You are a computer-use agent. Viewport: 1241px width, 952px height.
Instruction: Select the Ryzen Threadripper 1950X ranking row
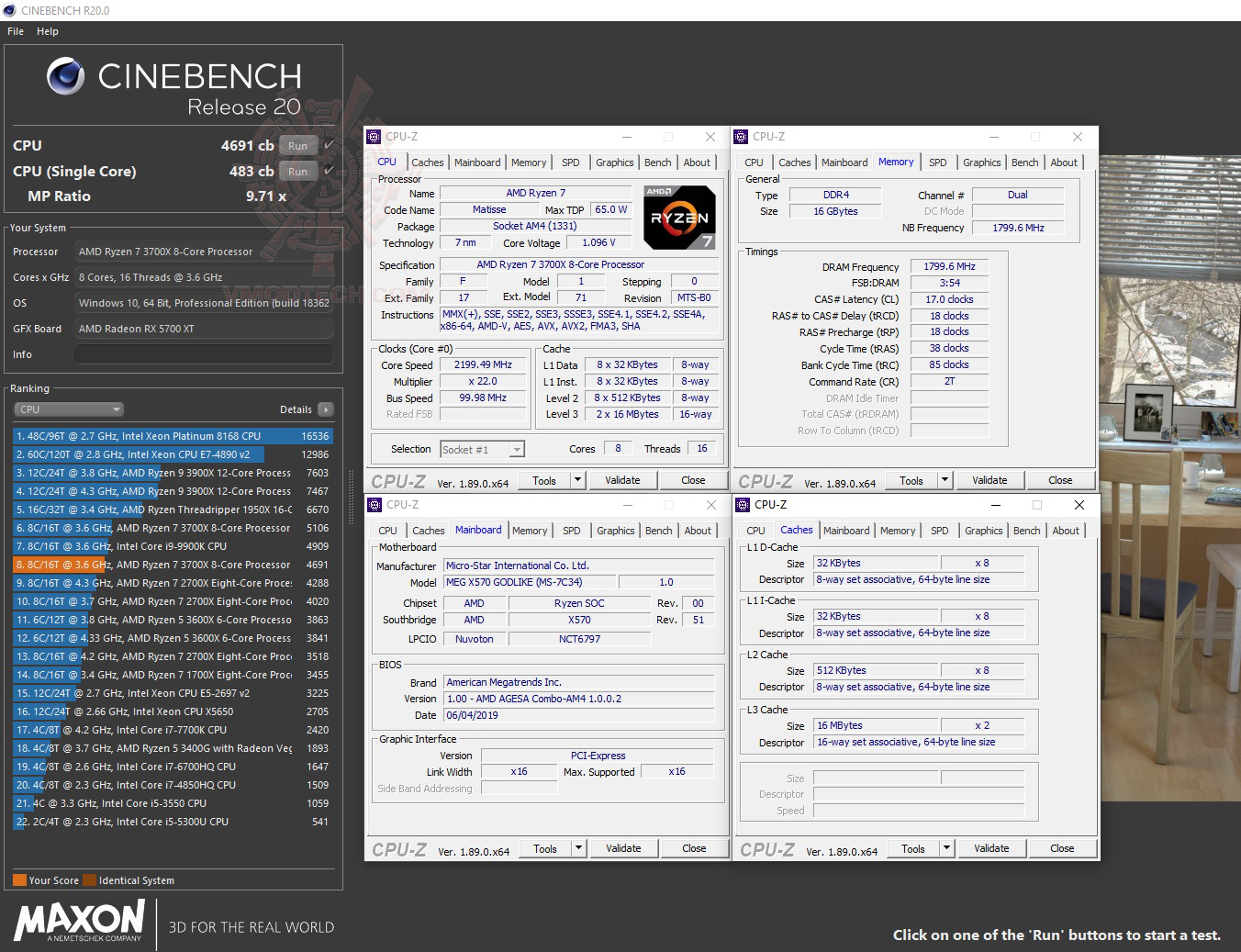click(173, 510)
